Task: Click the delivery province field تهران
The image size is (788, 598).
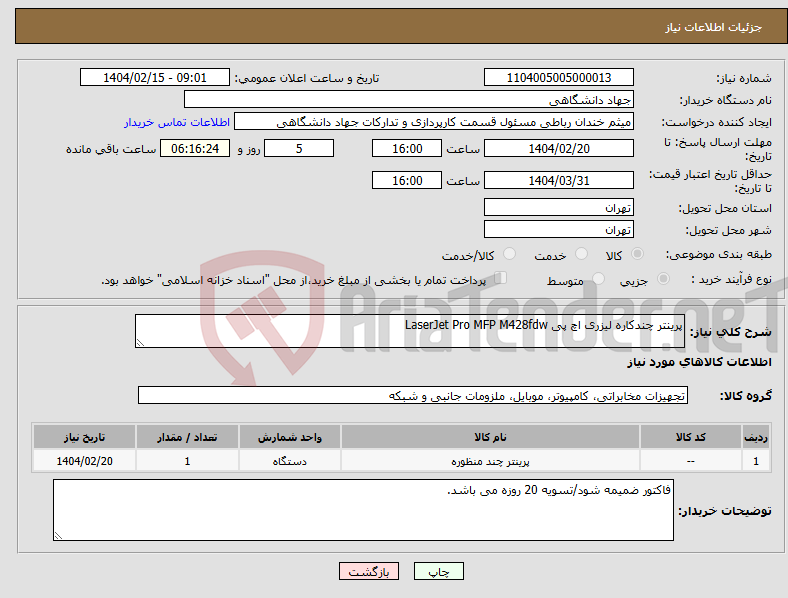Action: 559,208
